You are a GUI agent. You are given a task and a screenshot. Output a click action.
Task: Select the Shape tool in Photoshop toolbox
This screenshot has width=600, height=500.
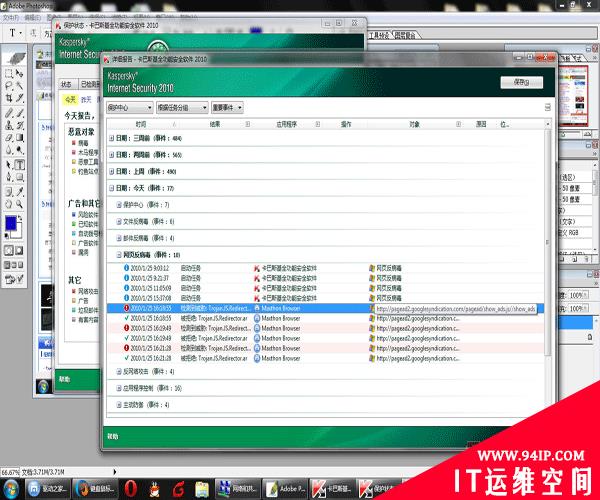click(x=20, y=177)
